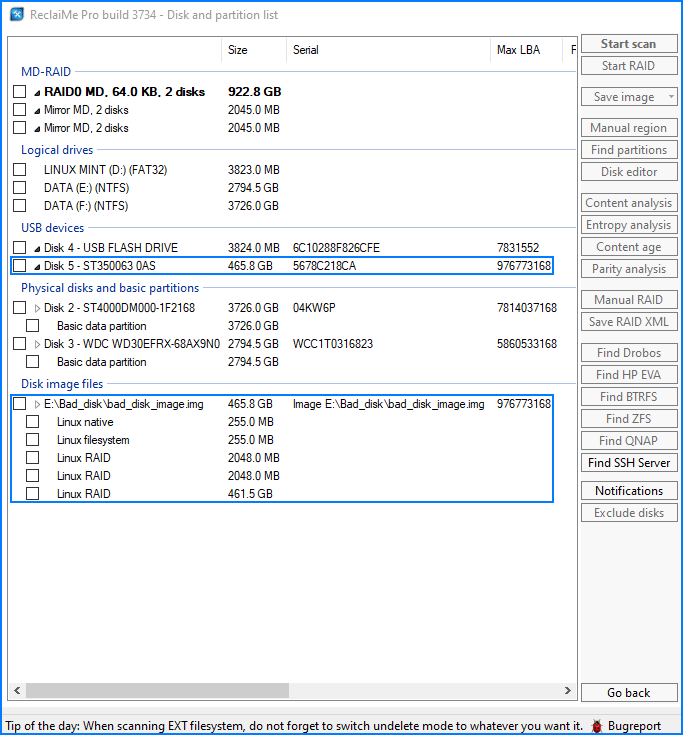Open Manual RAID

point(629,300)
